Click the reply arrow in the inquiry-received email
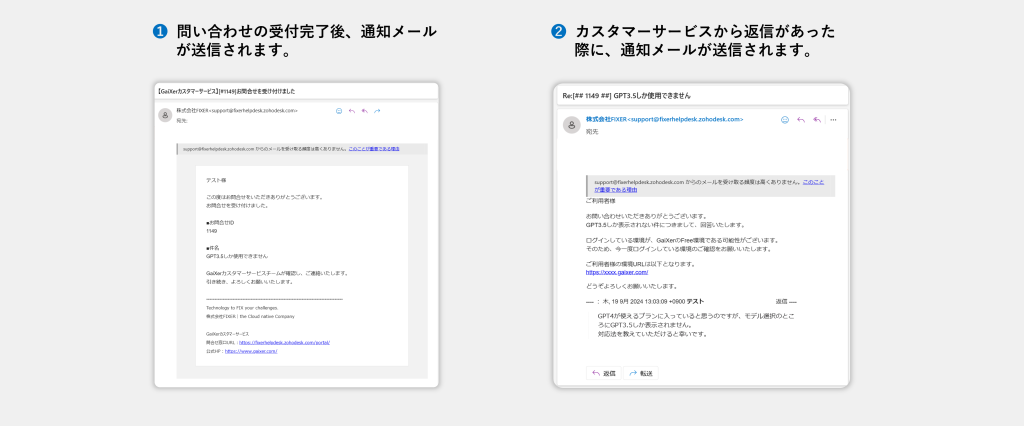1024x426 pixels. point(352,111)
